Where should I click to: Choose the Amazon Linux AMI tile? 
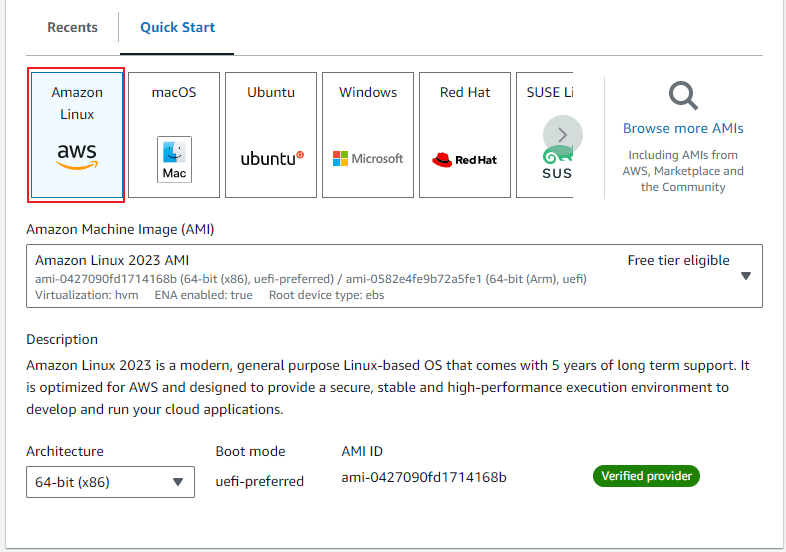tap(77, 135)
